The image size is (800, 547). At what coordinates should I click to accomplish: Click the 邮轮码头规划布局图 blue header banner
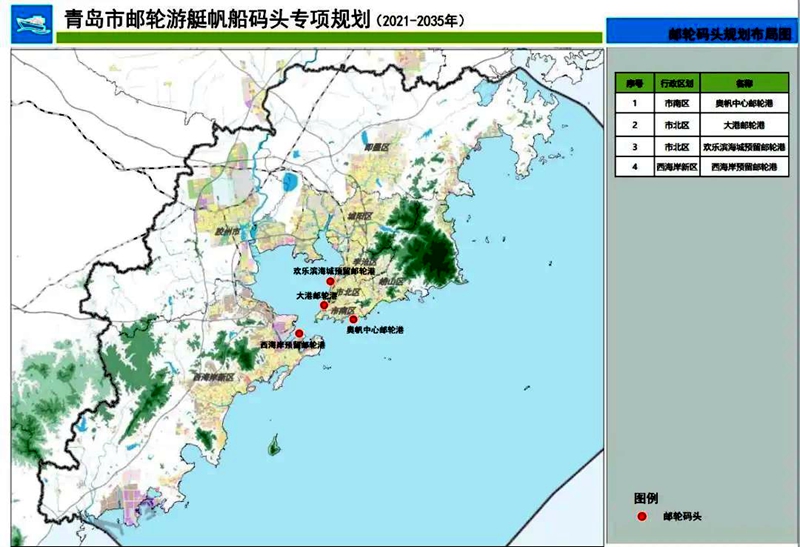tap(701, 33)
